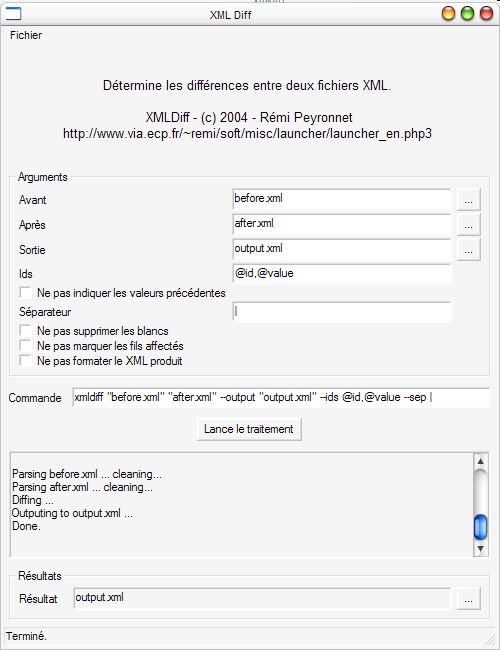Browse for the Avant file
Viewport: 500px width, 650px height.
pyautogui.click(x=468, y=200)
